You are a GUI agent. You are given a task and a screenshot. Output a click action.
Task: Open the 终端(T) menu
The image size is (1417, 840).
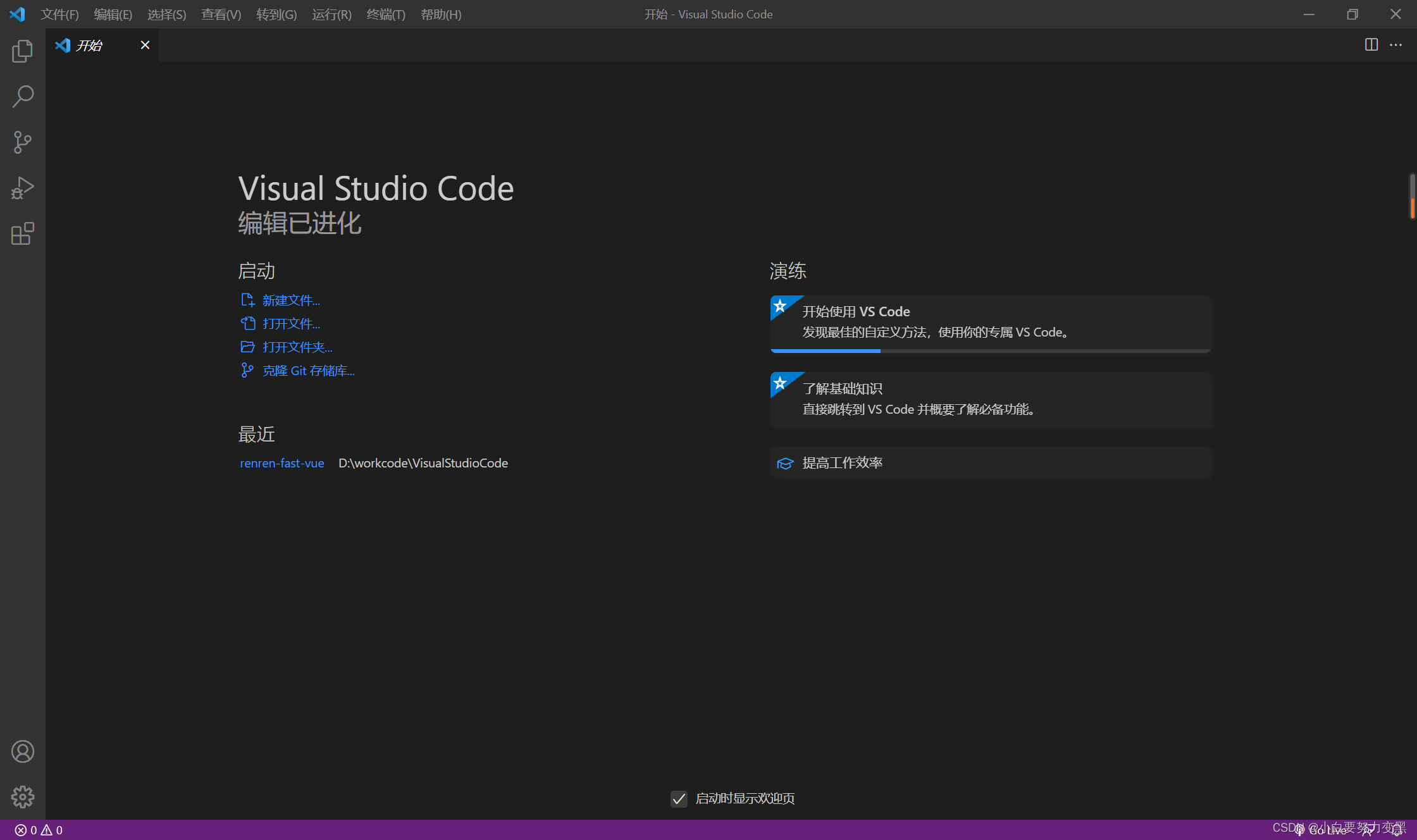coord(385,14)
